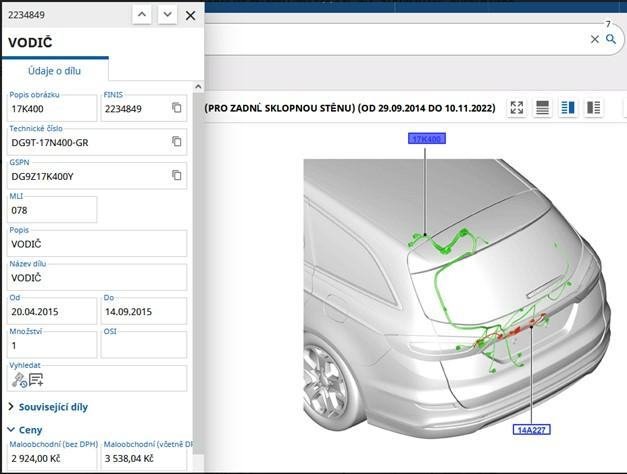Click the Množství quantity field
This screenshot has width=627, height=474.
[52, 344]
